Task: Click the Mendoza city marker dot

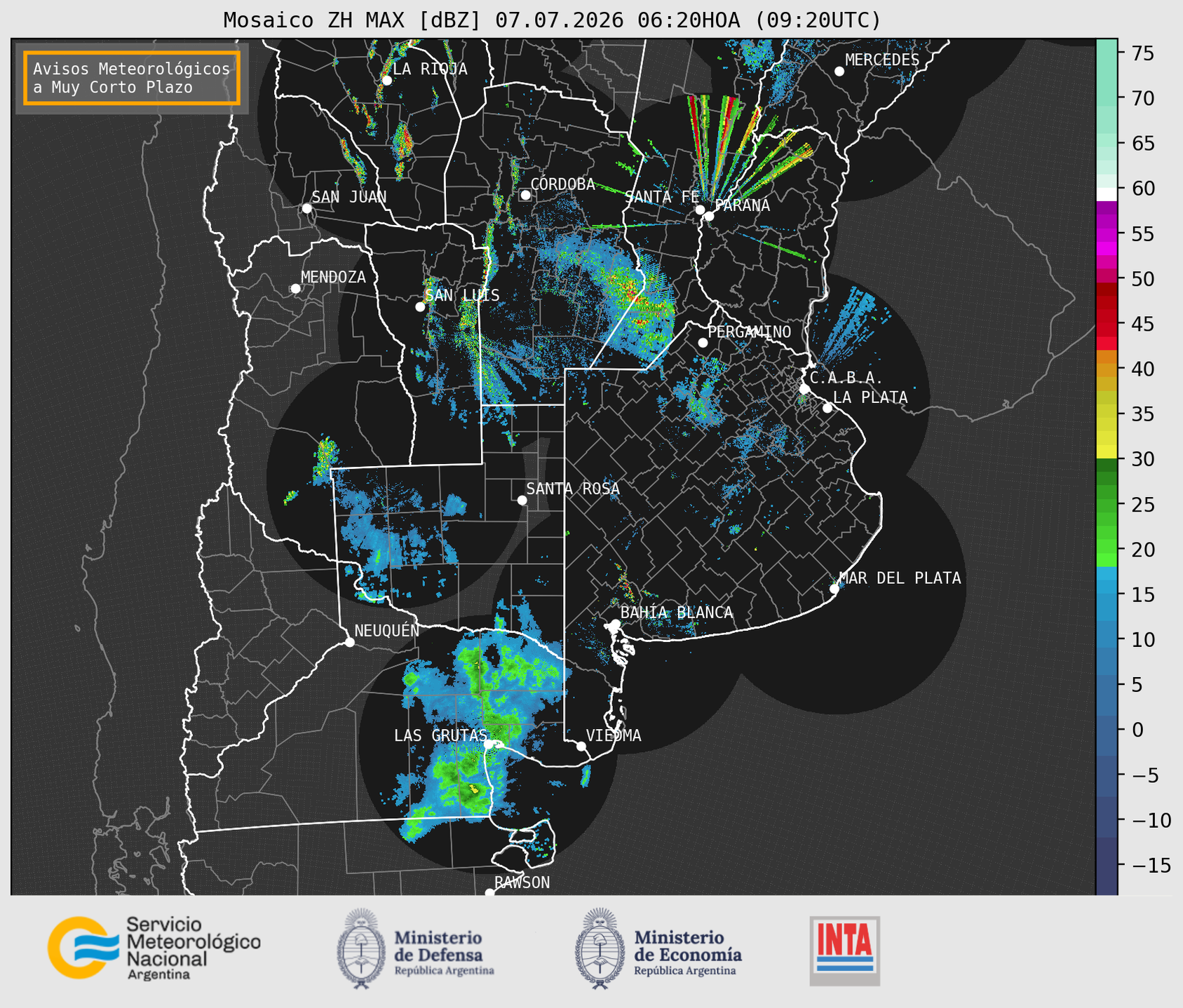Action: coord(295,289)
